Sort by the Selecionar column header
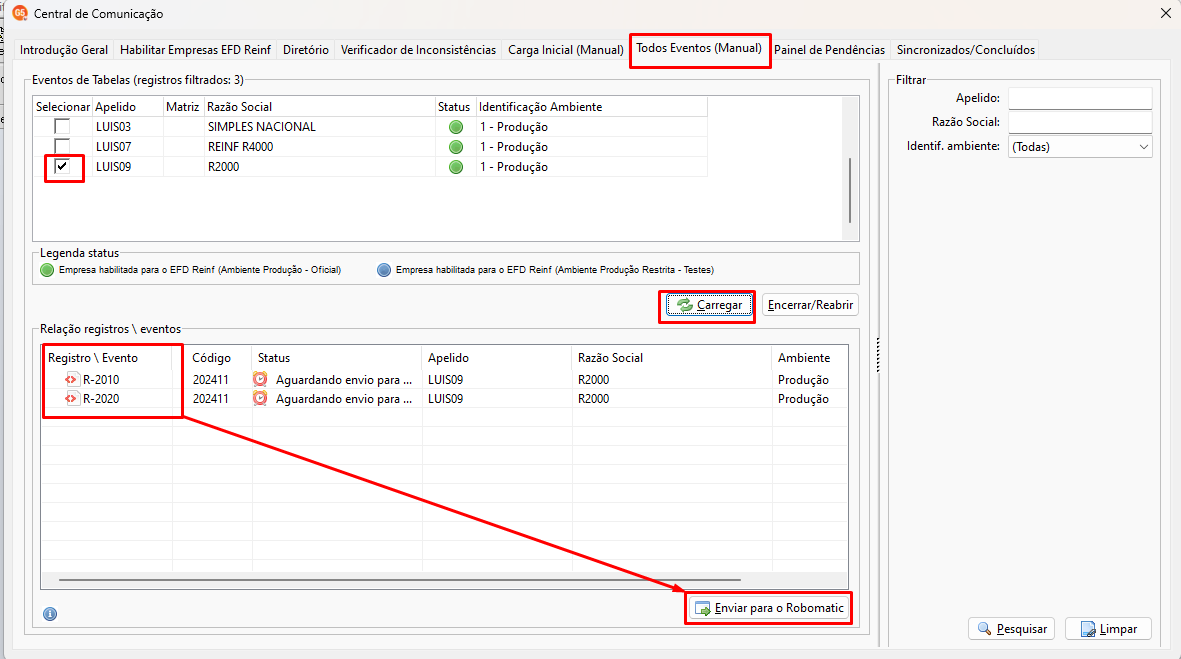 tap(63, 107)
